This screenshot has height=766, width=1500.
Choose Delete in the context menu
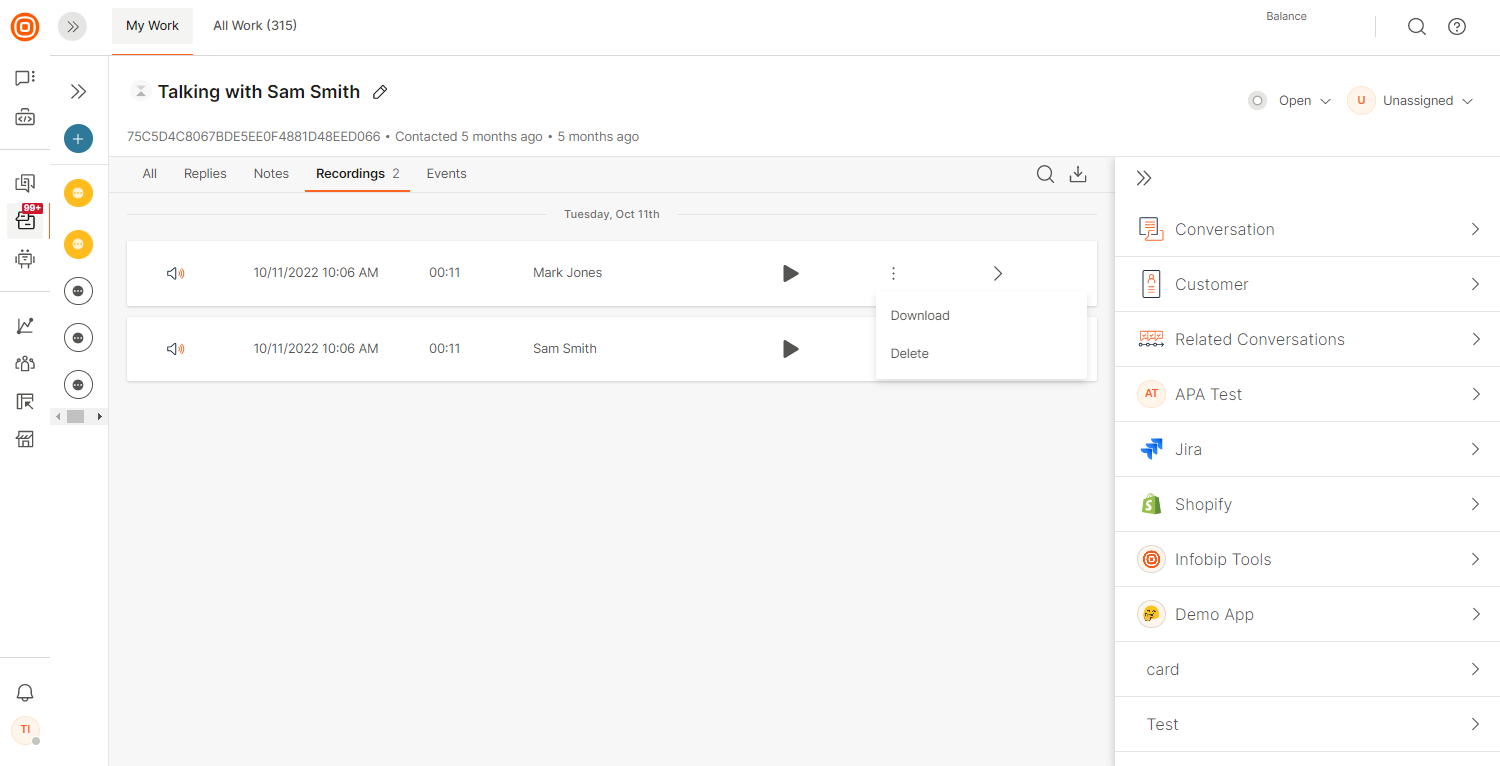click(910, 353)
